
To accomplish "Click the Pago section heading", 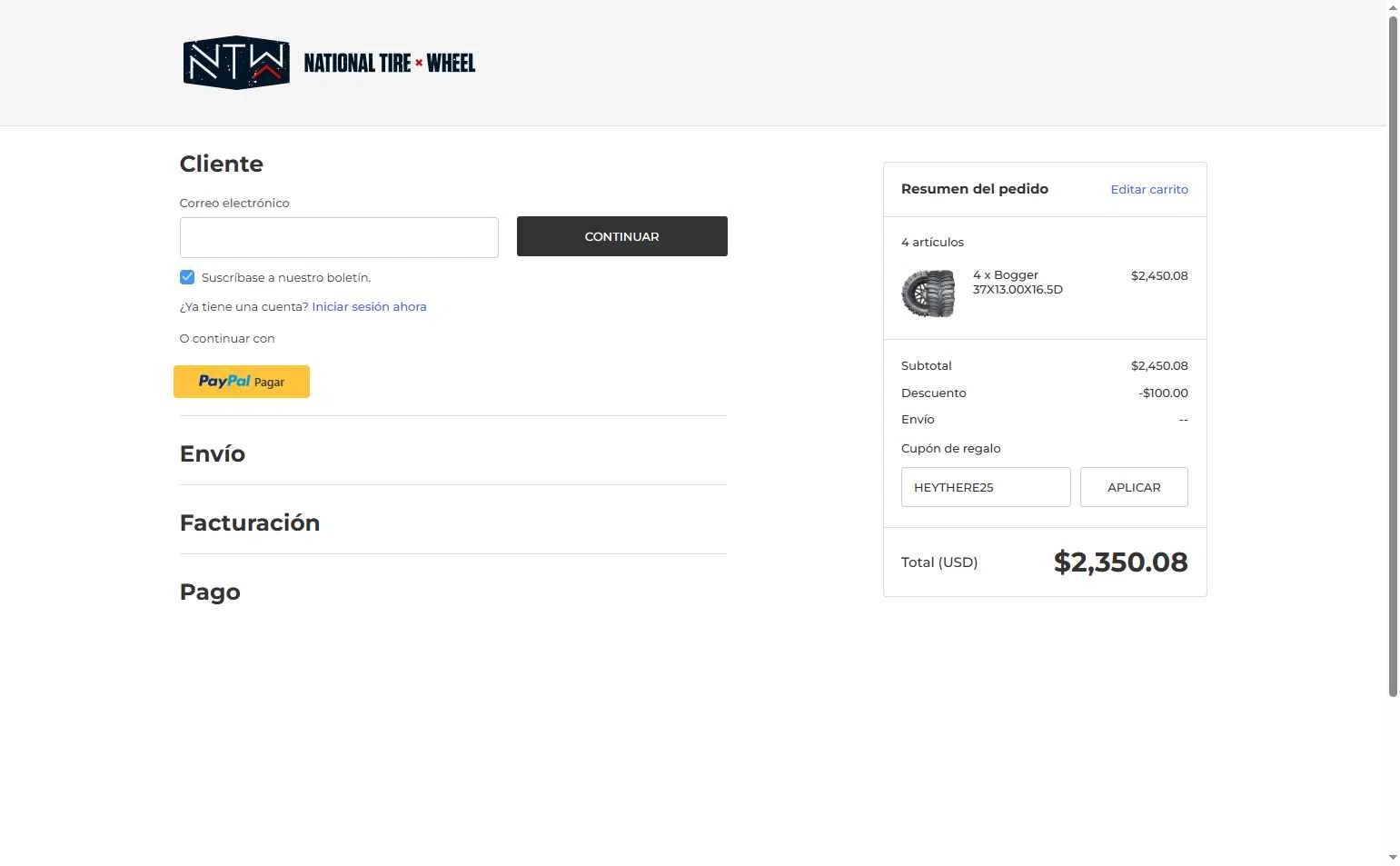I will 210,592.
